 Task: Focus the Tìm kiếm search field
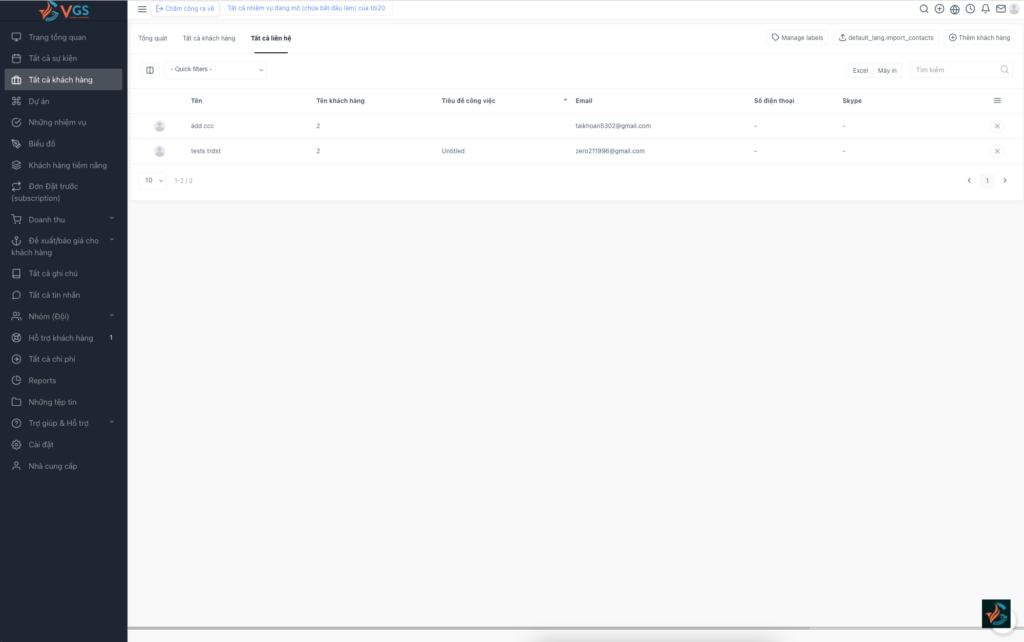click(x=961, y=70)
